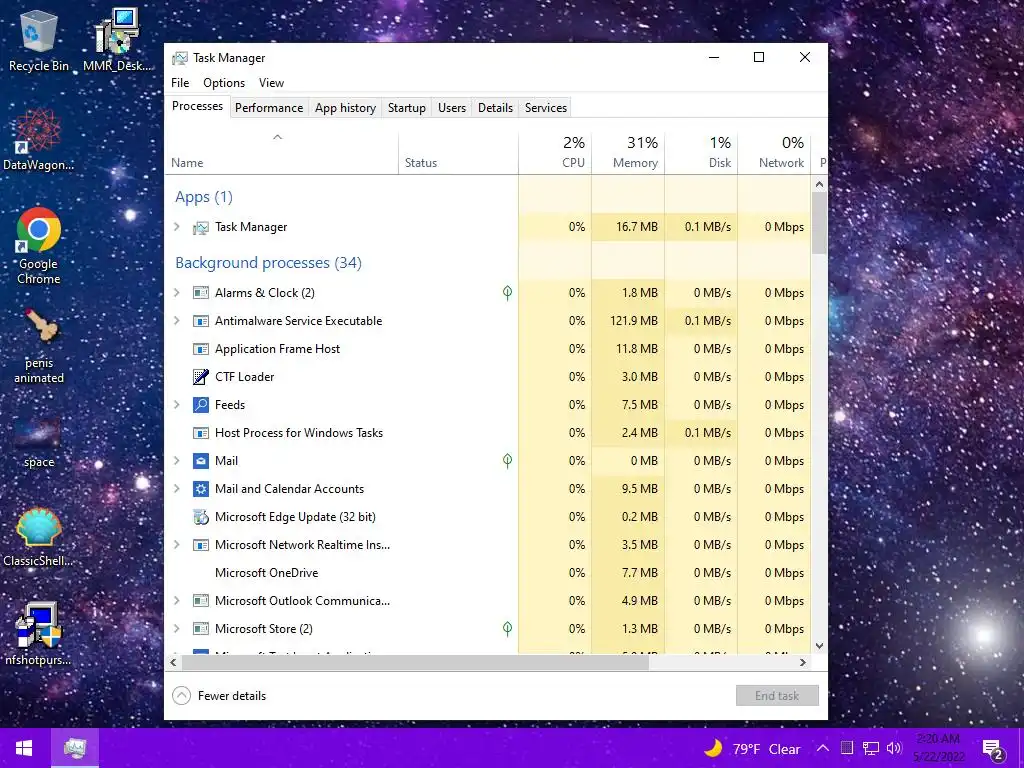Click the Task Manager process icon in Apps
This screenshot has width=1024, height=768.
tap(200, 227)
